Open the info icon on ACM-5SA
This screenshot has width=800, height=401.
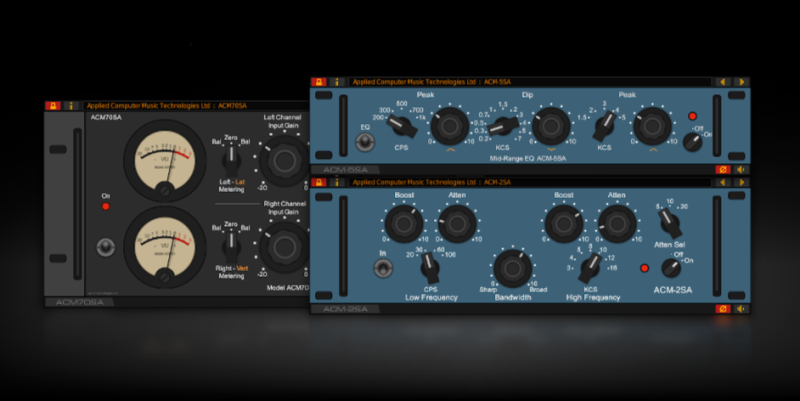[x=337, y=82]
